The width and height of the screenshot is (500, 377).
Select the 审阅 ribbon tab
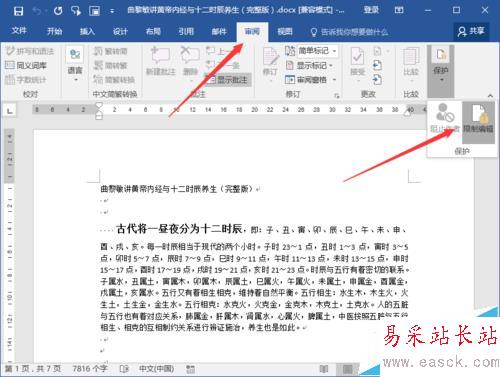(252, 32)
